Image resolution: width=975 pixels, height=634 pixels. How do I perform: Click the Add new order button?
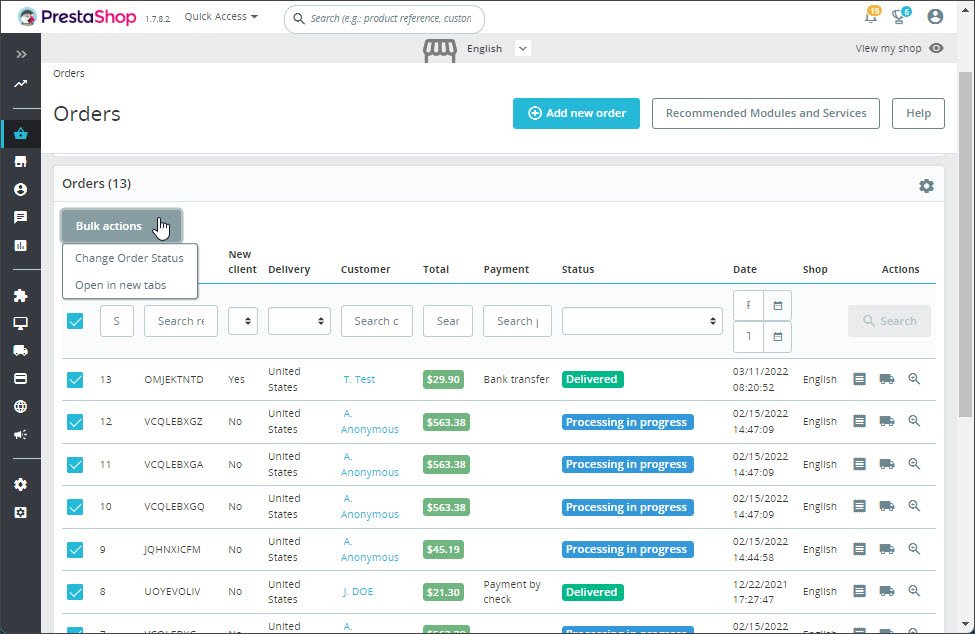pos(576,113)
